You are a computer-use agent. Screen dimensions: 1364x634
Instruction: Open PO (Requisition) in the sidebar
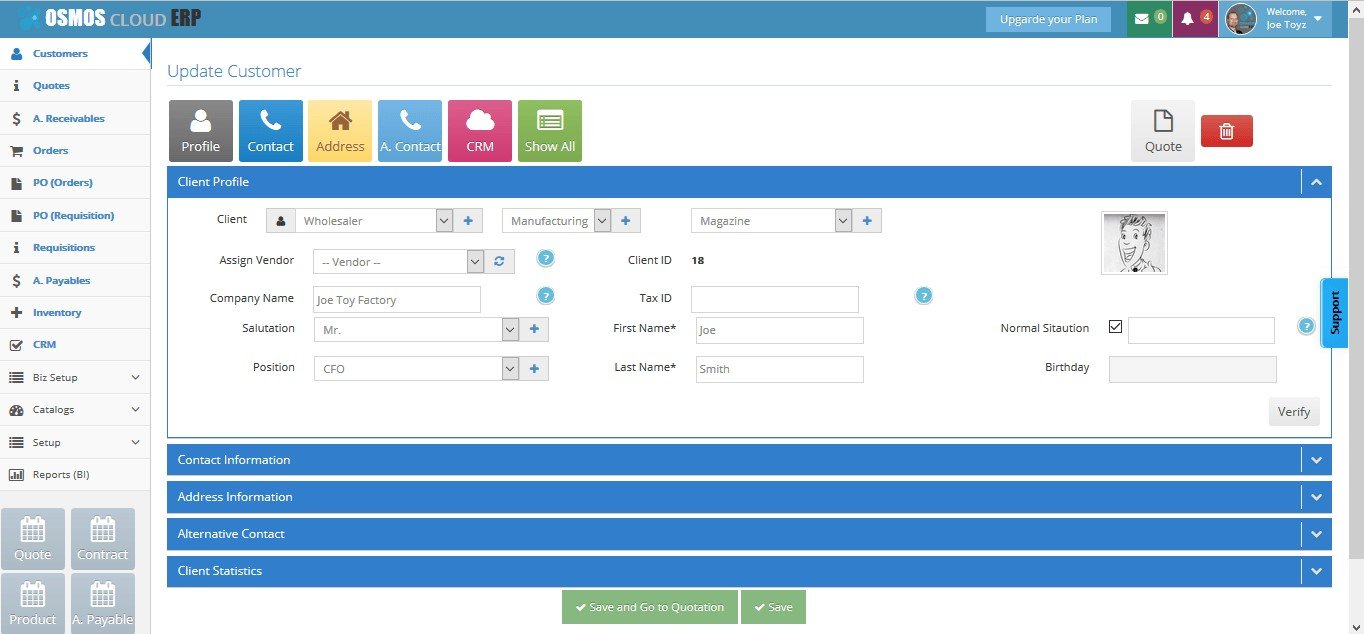(x=75, y=215)
